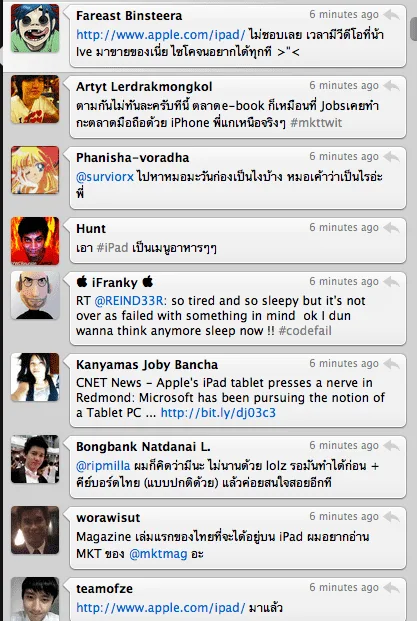The width and height of the screenshot is (417, 621).
Task: Click Phanisha-voradha's anime avatar
Action: tap(35, 170)
